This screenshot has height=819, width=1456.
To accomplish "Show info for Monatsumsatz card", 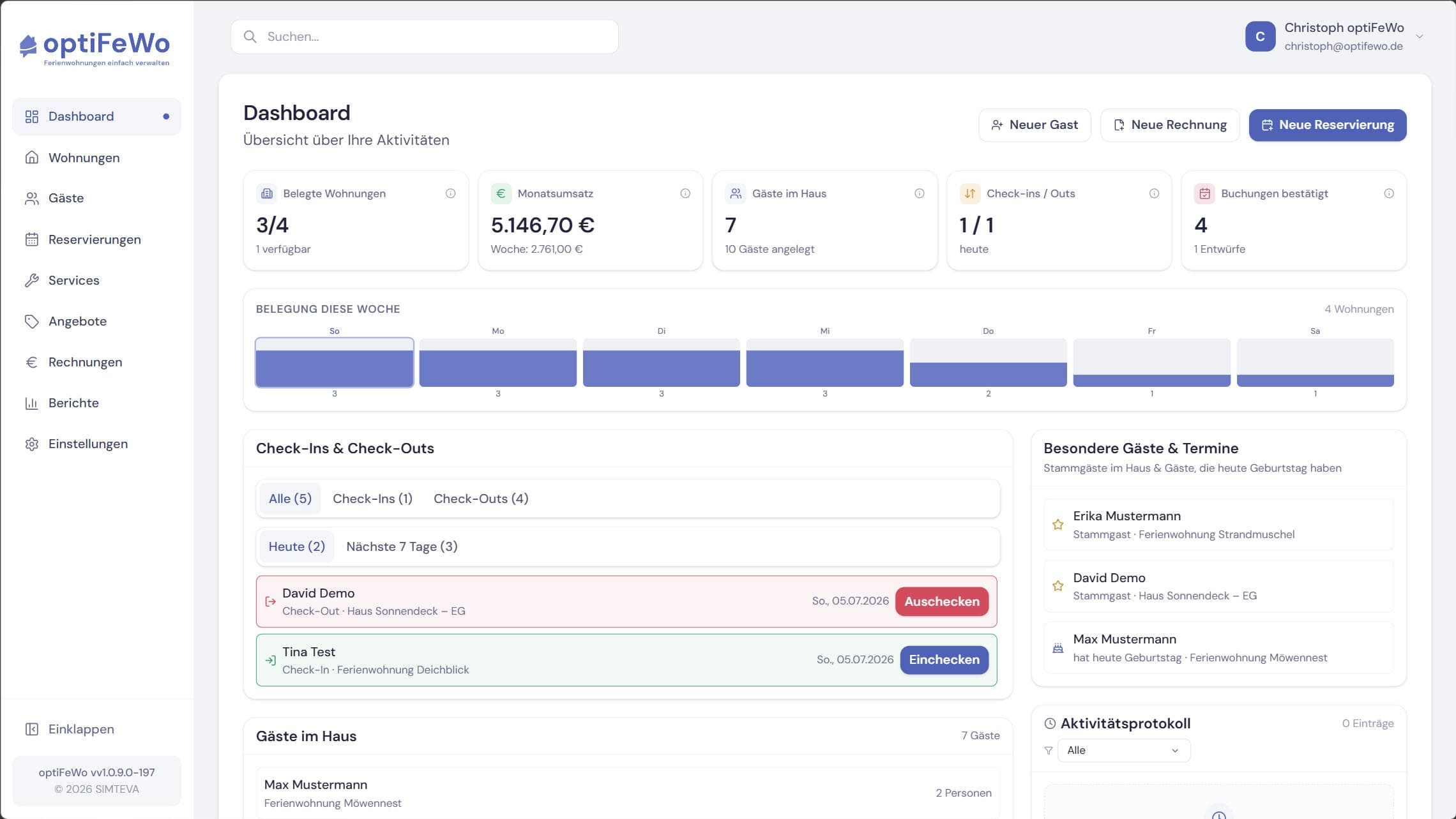I will [x=685, y=193].
